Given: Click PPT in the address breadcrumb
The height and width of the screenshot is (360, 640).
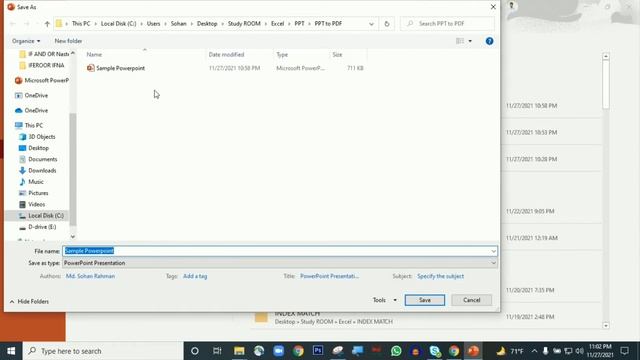Looking at the screenshot, I should [299, 24].
